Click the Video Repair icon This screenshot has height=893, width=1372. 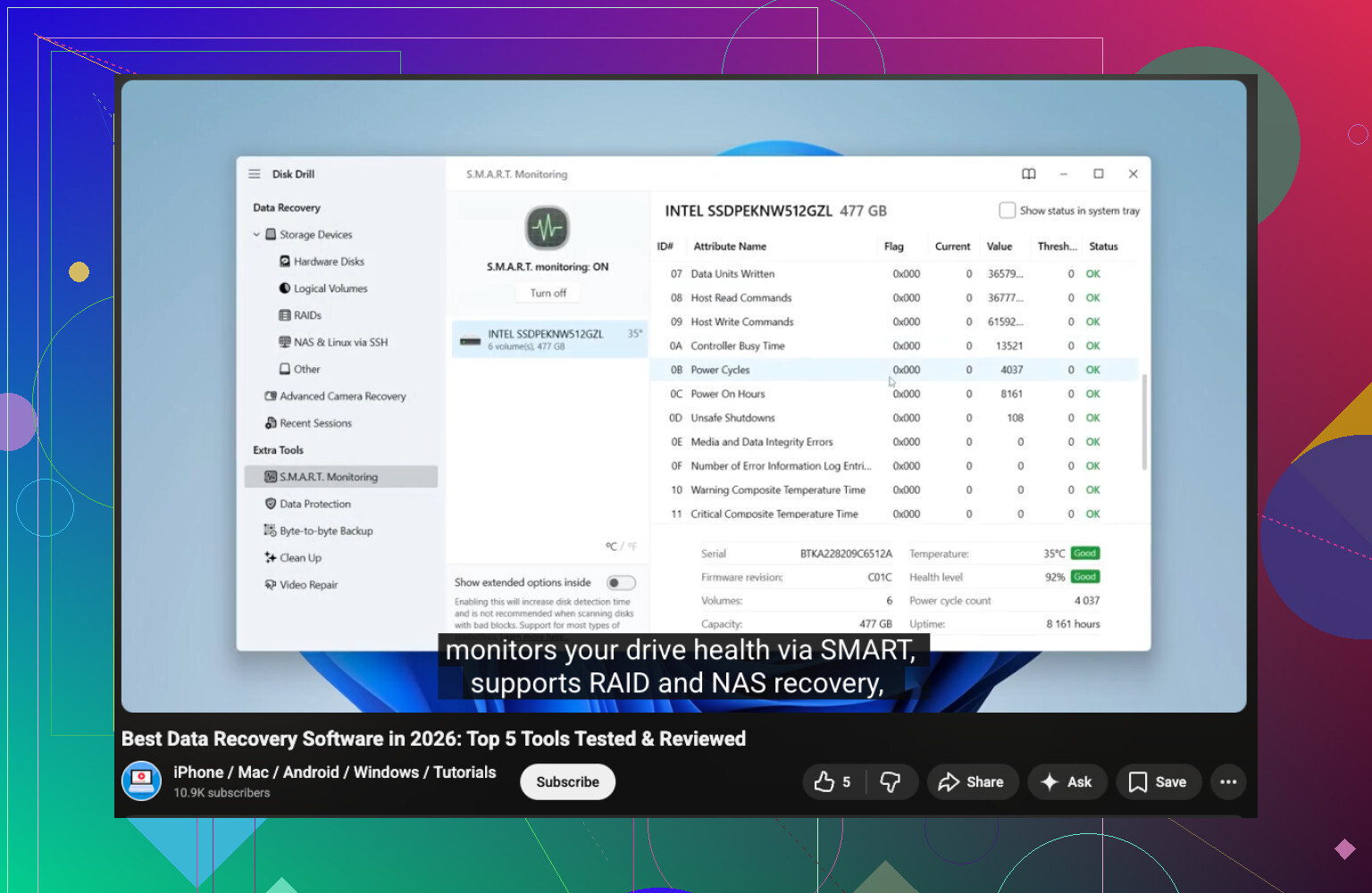click(x=271, y=584)
